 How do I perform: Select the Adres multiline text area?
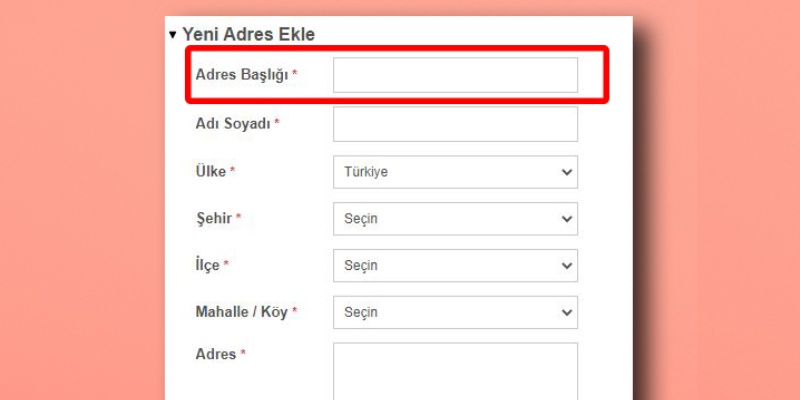point(455,372)
